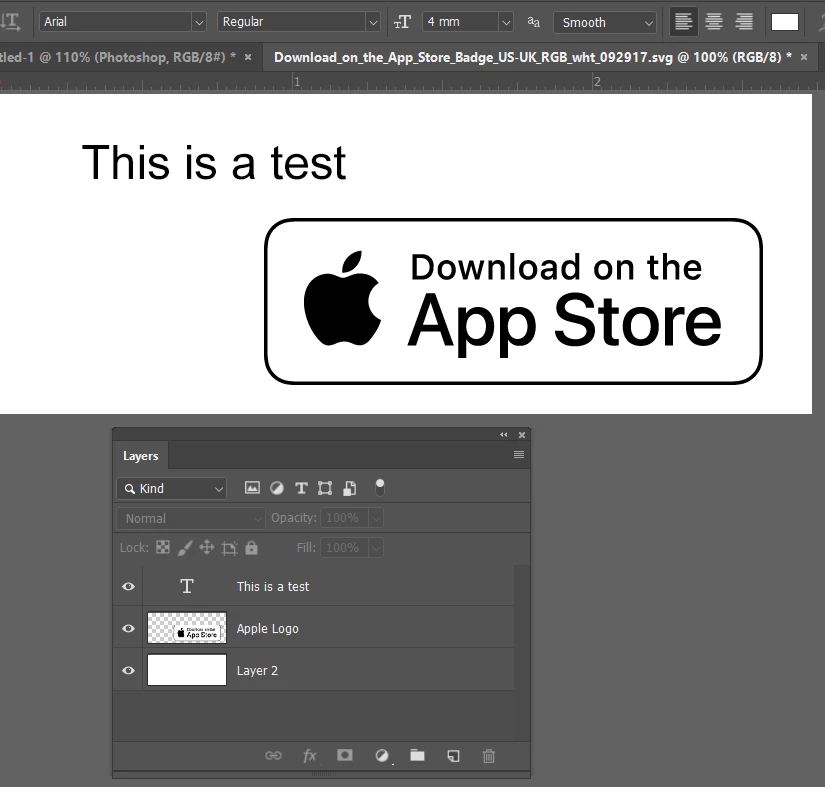Click the Opacity value field
825x787 pixels.
click(345, 518)
